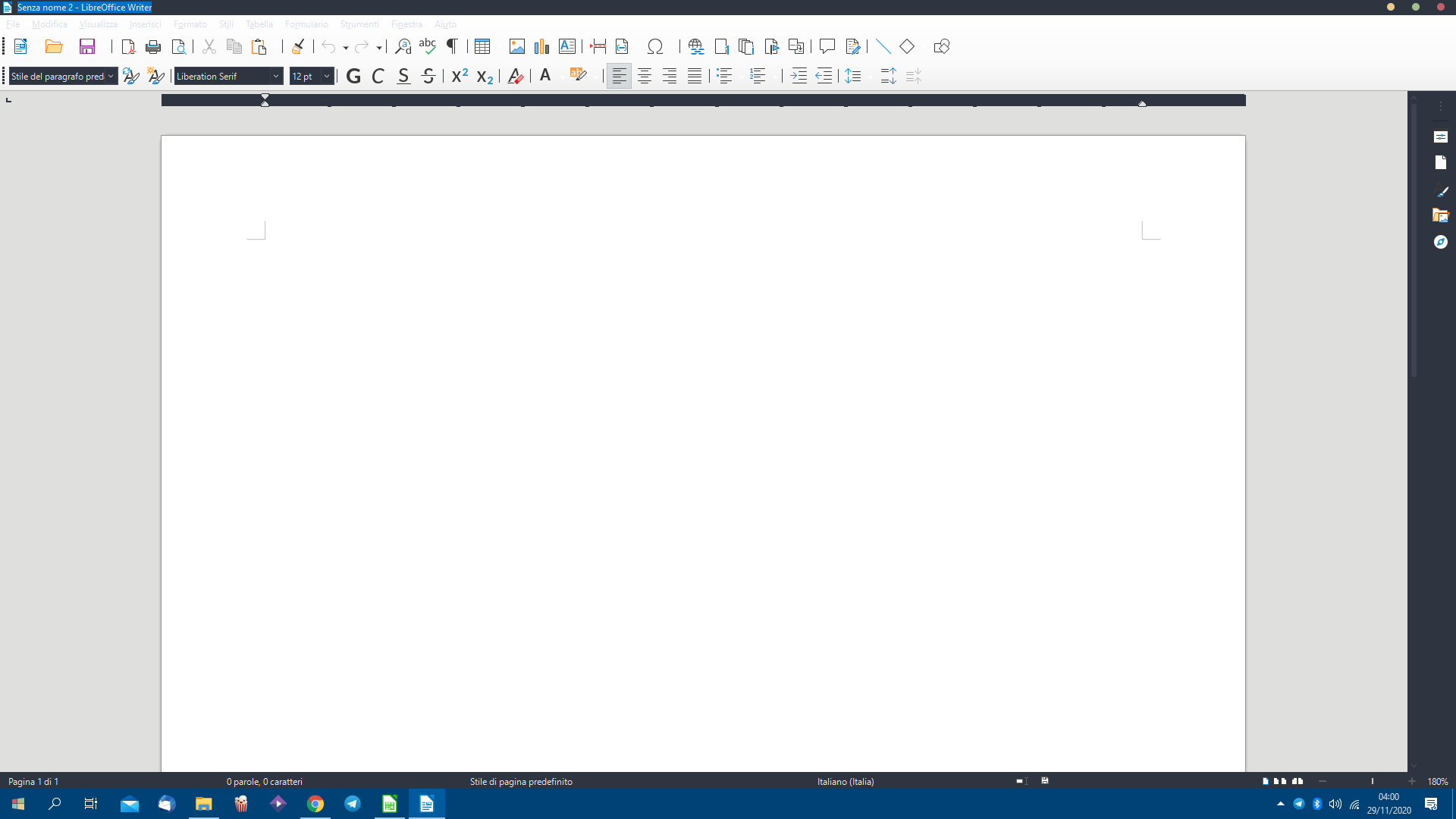Open the special character (Omega) tool
This screenshot has height=819, width=1456.
pyautogui.click(x=655, y=47)
